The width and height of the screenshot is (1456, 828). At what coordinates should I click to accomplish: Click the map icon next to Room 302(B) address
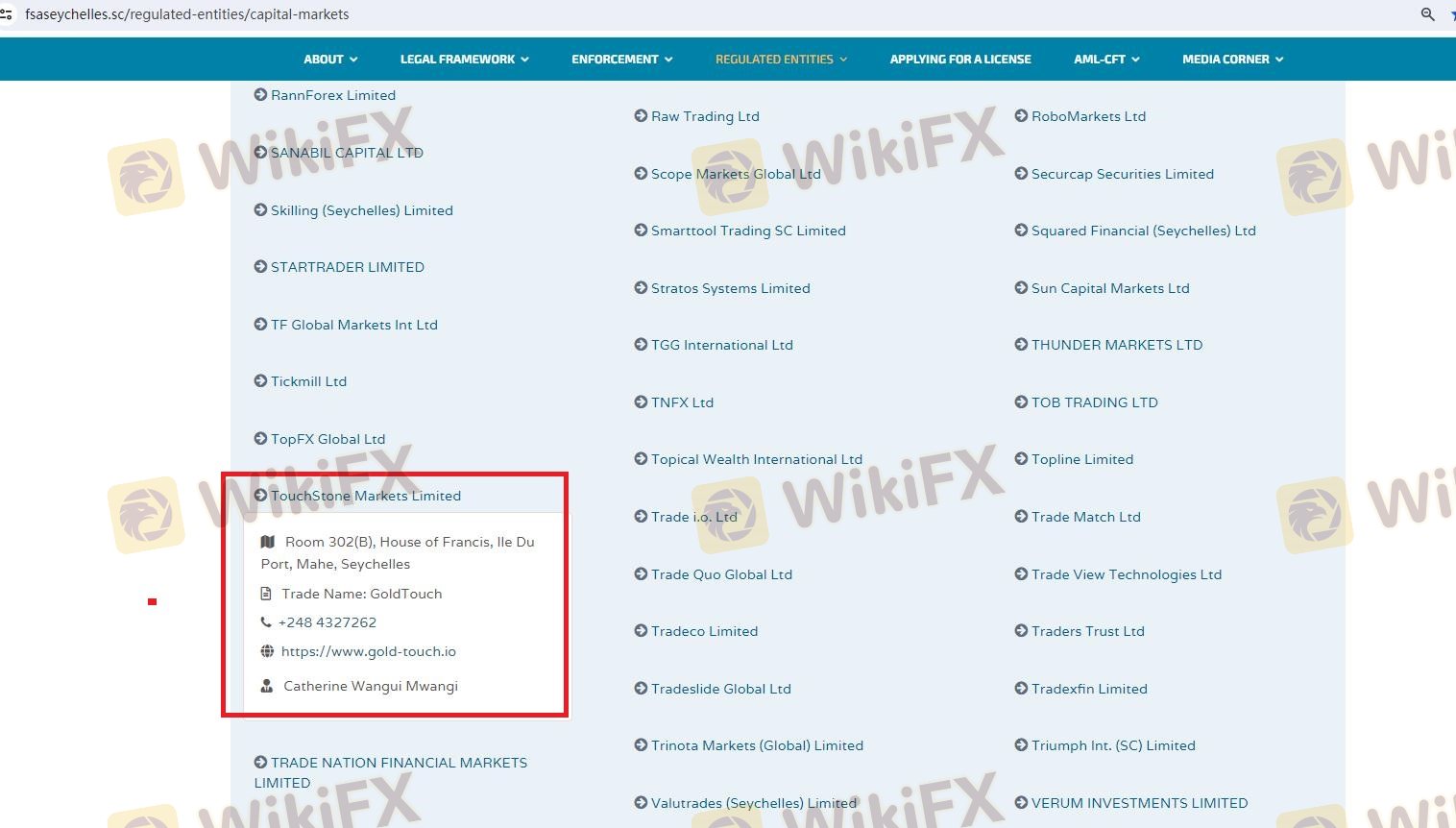tap(268, 542)
